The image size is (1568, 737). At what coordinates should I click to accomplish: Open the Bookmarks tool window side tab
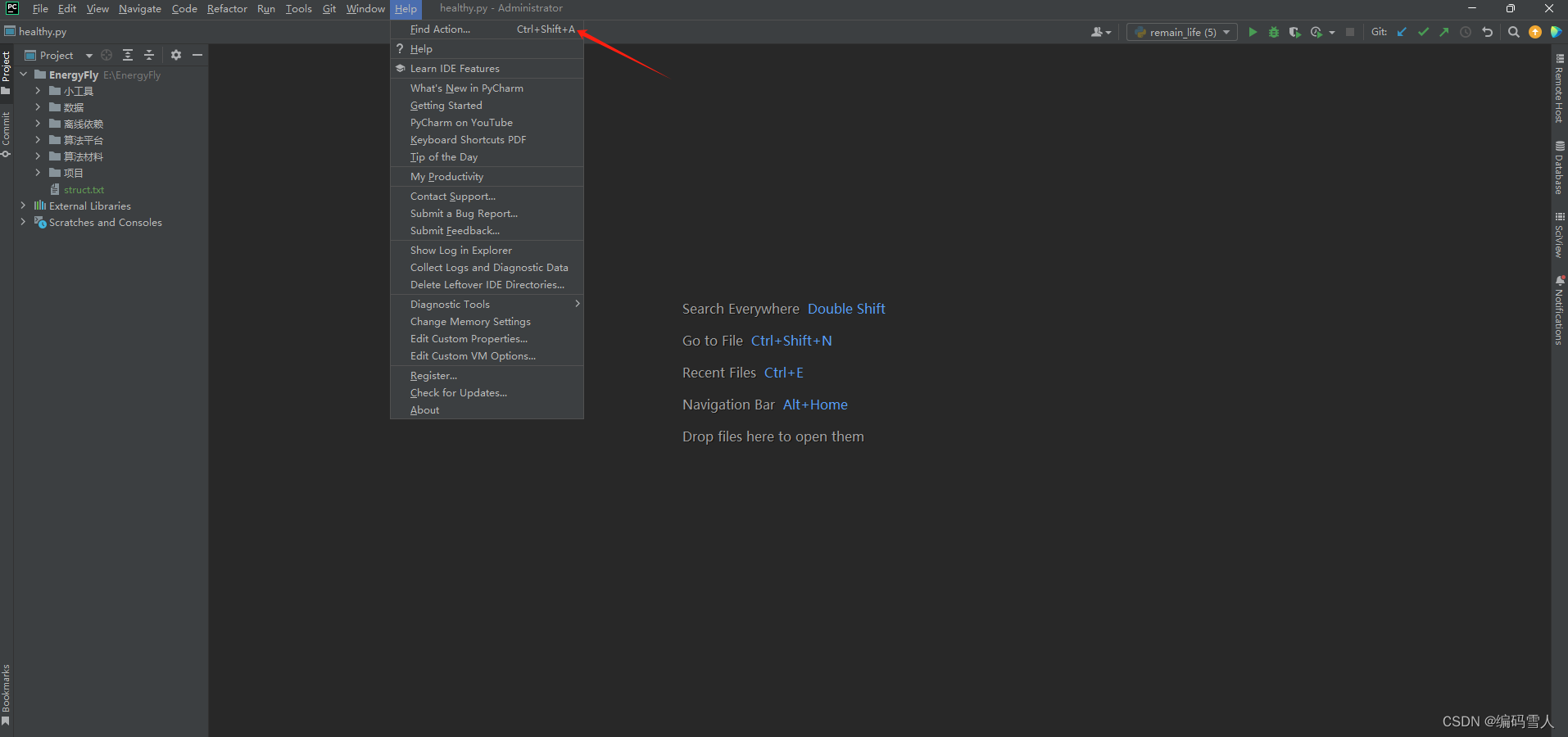(x=6, y=694)
